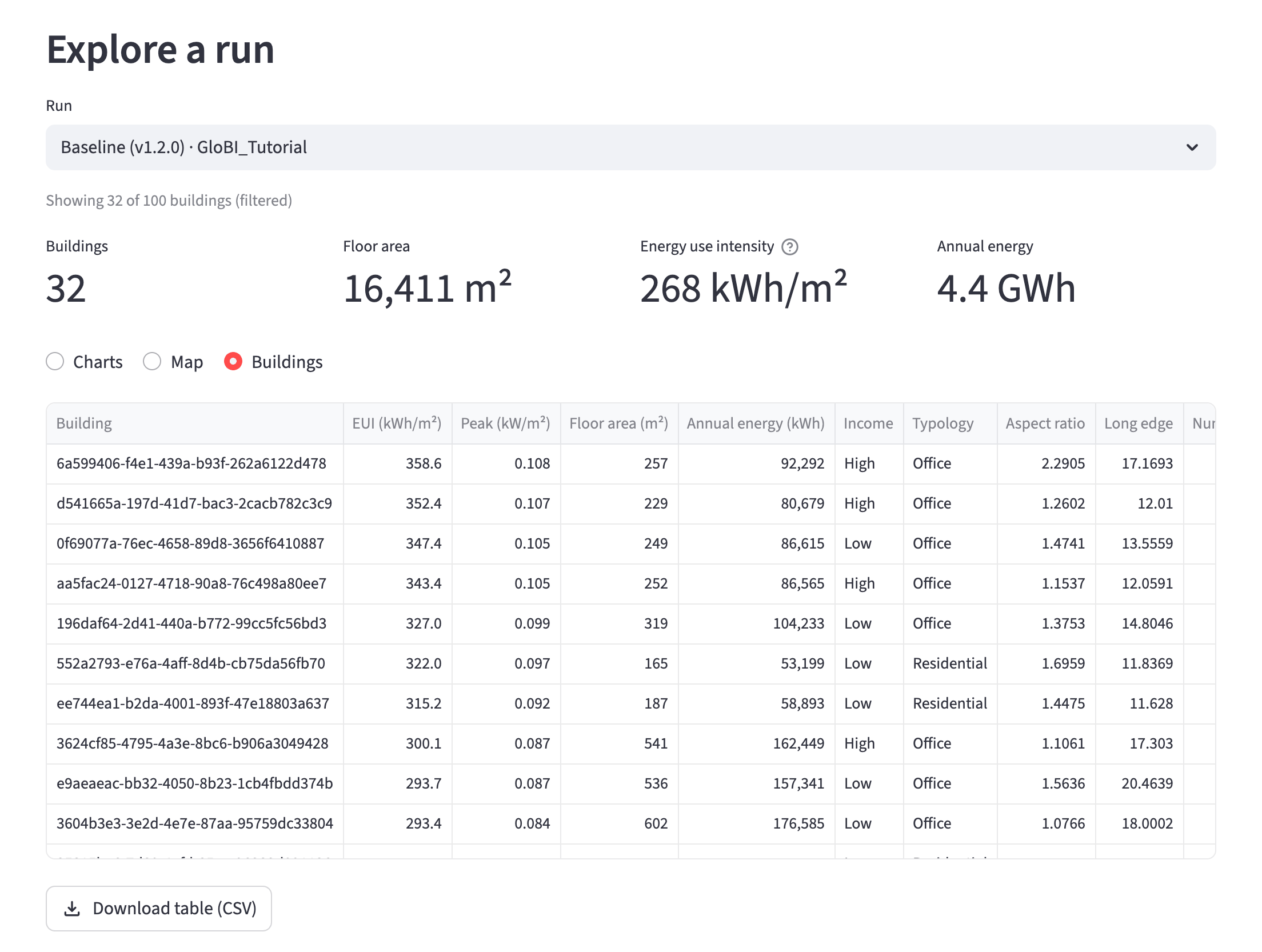Viewport: 1262px width, 952px height.
Task: Click the long edge value 12.01
Action: tap(1155, 503)
